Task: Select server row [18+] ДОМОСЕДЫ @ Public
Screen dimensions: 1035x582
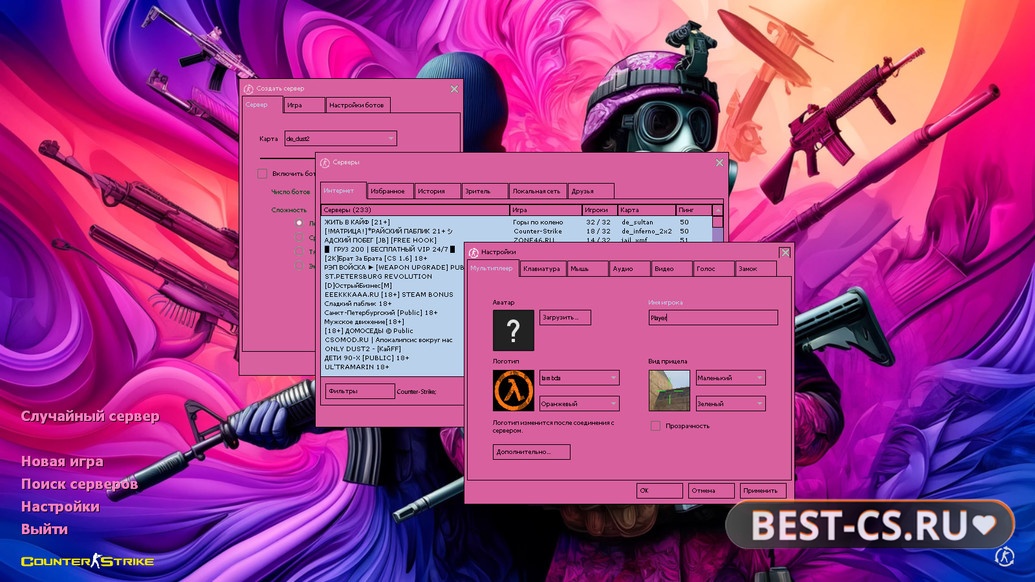Action: 393,331
